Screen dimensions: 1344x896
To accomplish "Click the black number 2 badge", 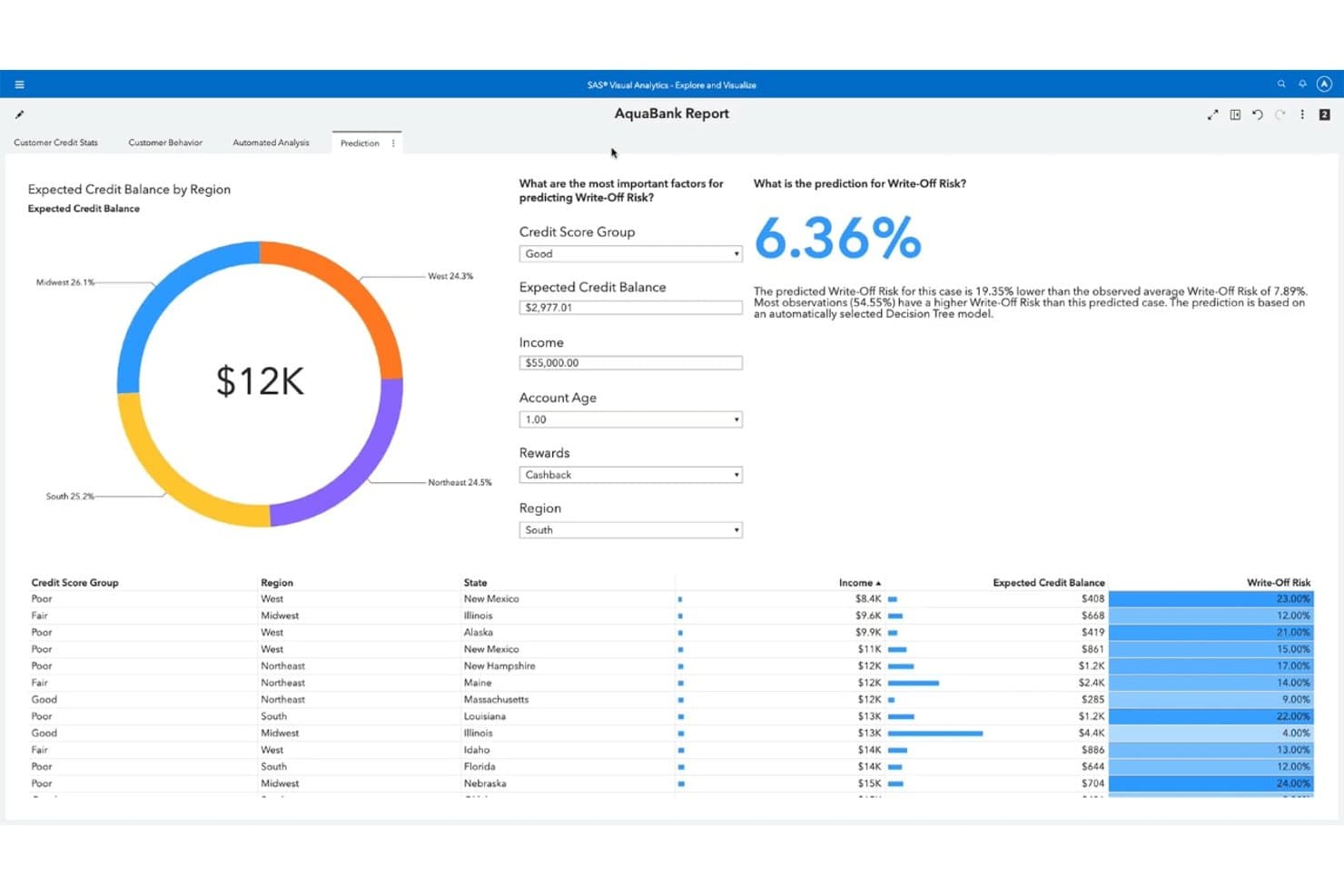I will click(x=1324, y=114).
